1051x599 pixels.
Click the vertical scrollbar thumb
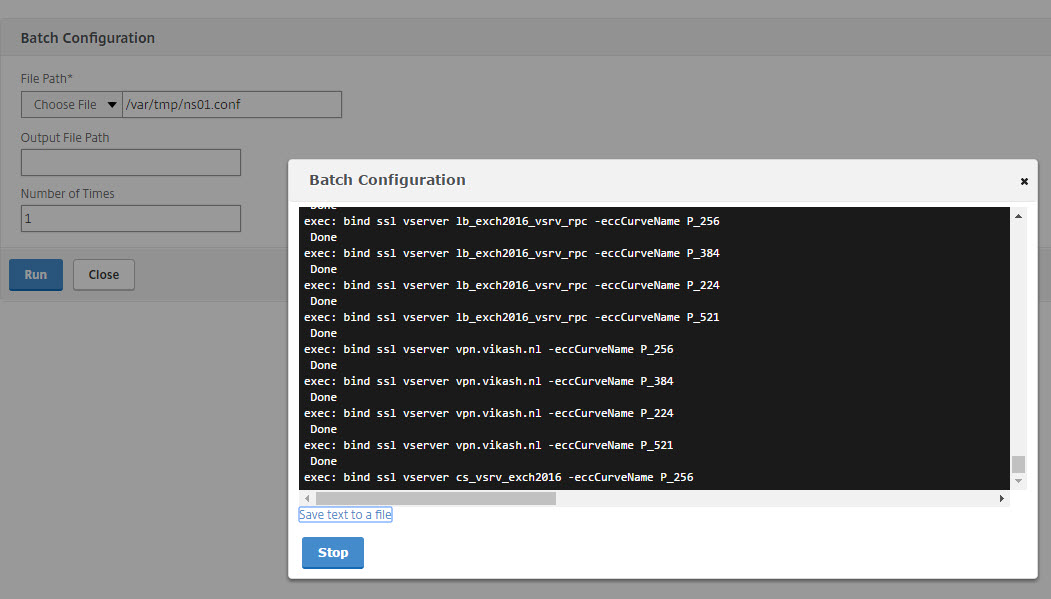1018,464
